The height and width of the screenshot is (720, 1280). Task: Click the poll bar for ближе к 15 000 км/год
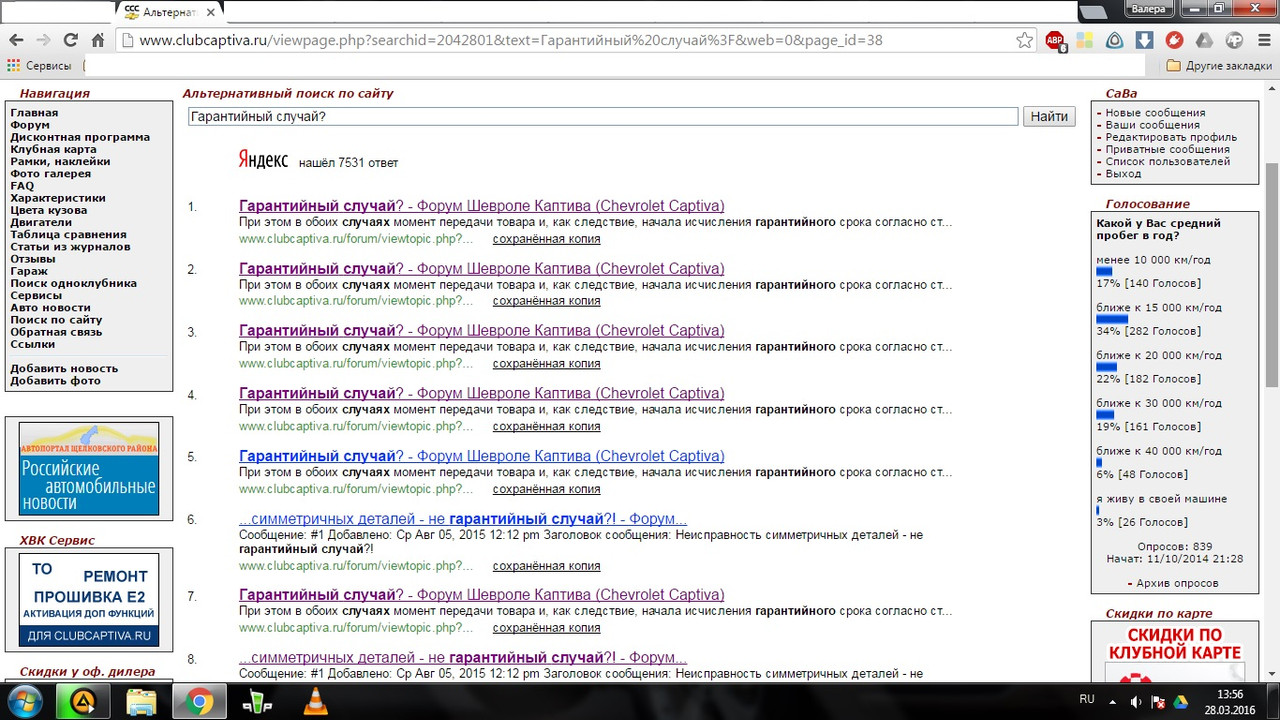coord(1112,320)
